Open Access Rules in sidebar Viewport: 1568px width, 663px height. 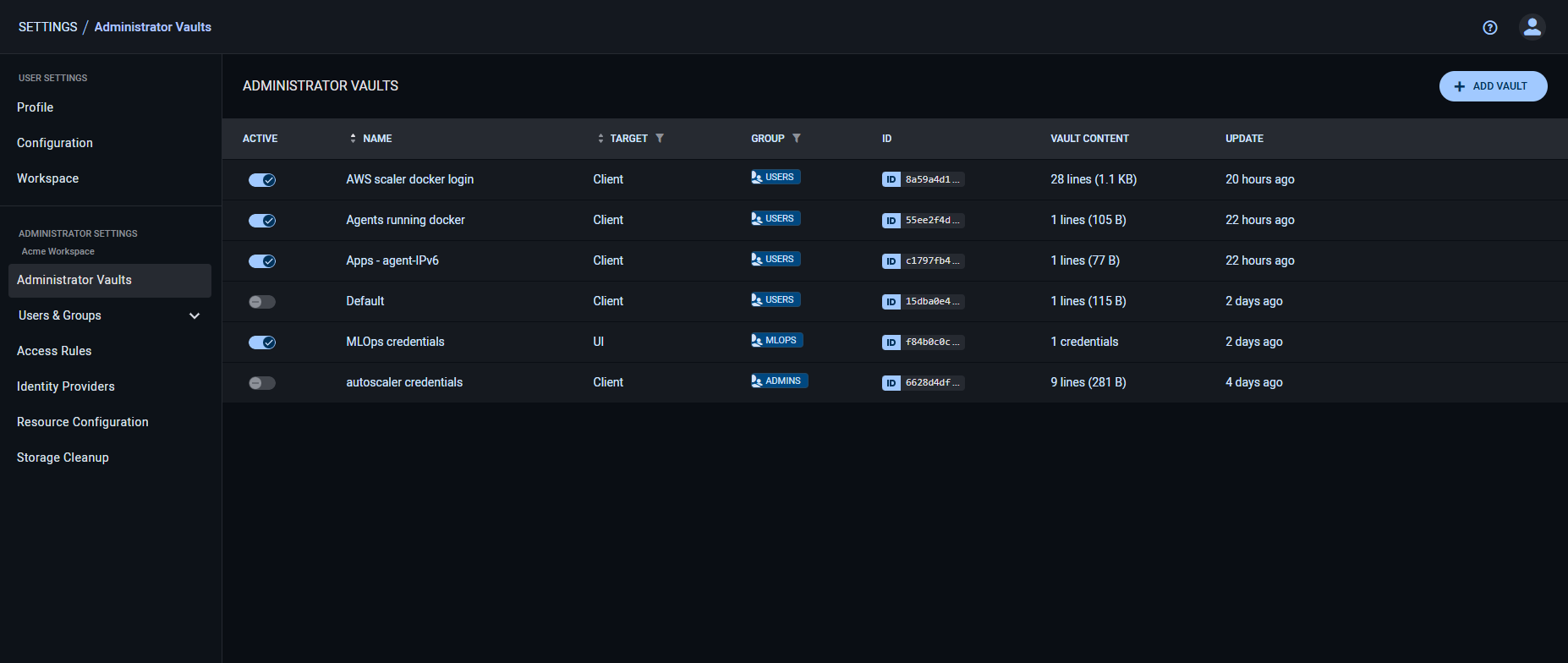point(54,351)
